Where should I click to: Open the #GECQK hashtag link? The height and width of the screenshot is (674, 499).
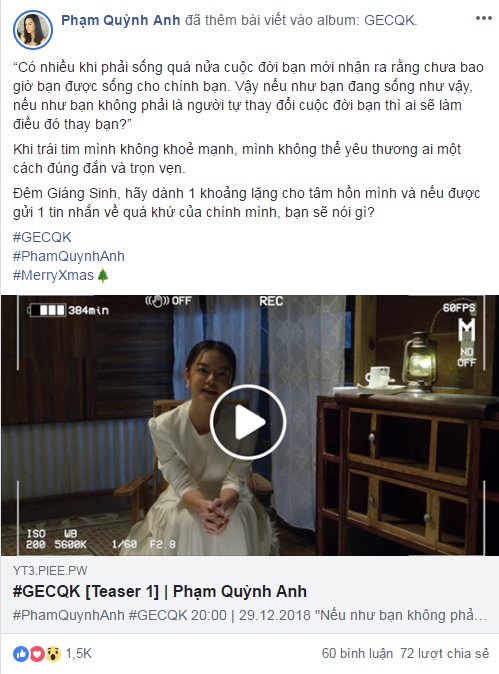click(42, 237)
